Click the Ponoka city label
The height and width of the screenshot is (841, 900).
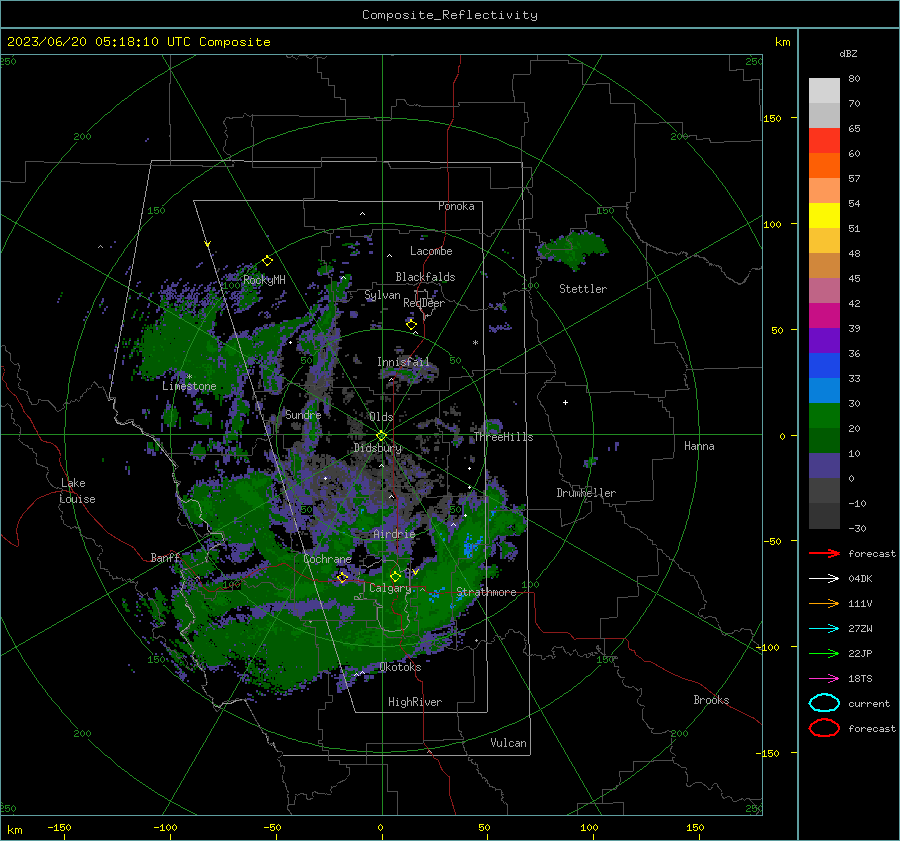(x=456, y=206)
